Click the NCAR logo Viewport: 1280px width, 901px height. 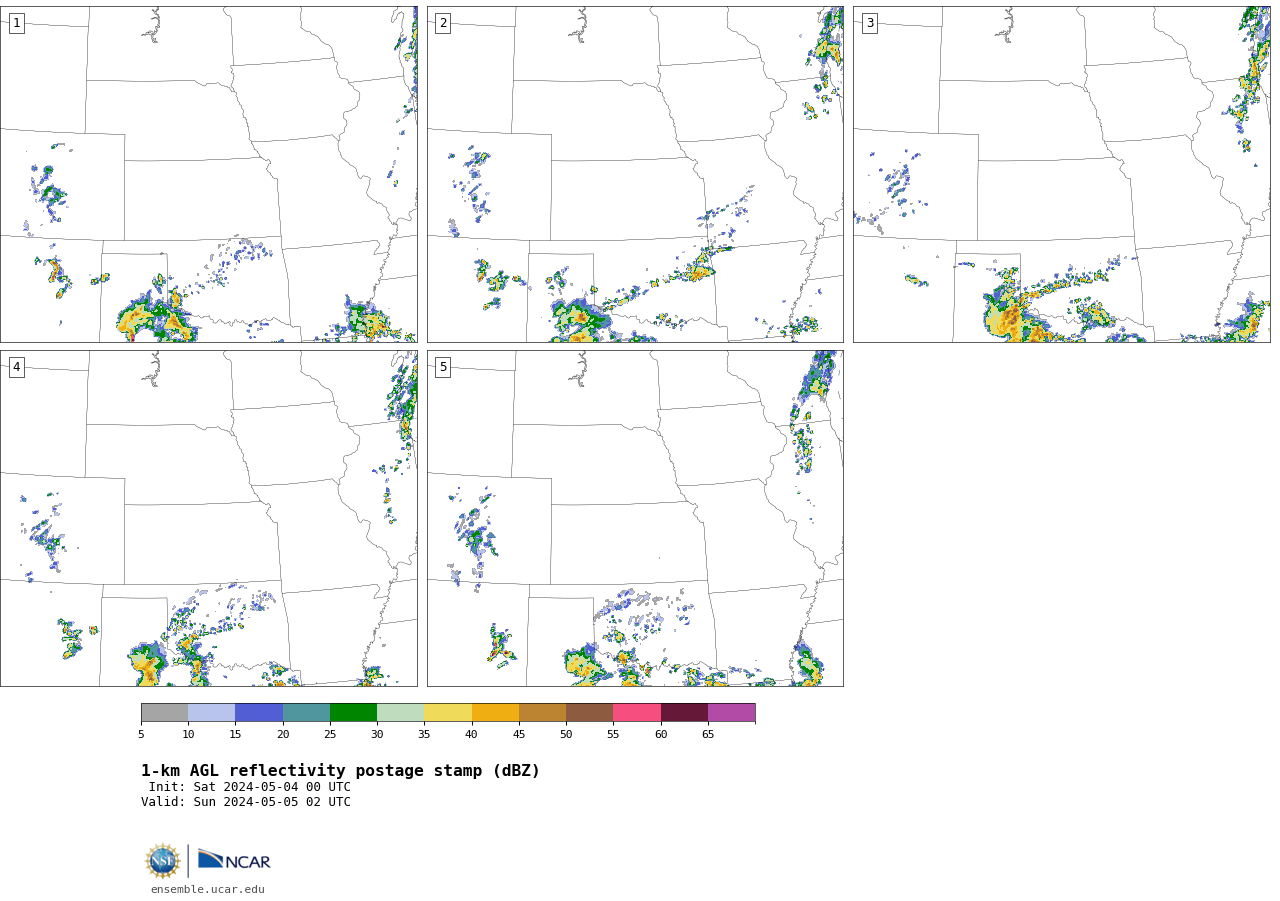234,860
